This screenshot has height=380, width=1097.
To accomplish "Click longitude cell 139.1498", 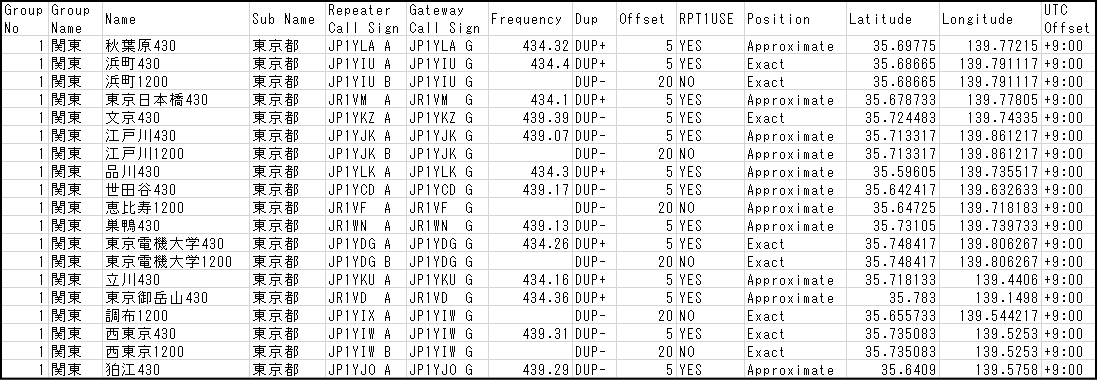I will pos(991,297).
